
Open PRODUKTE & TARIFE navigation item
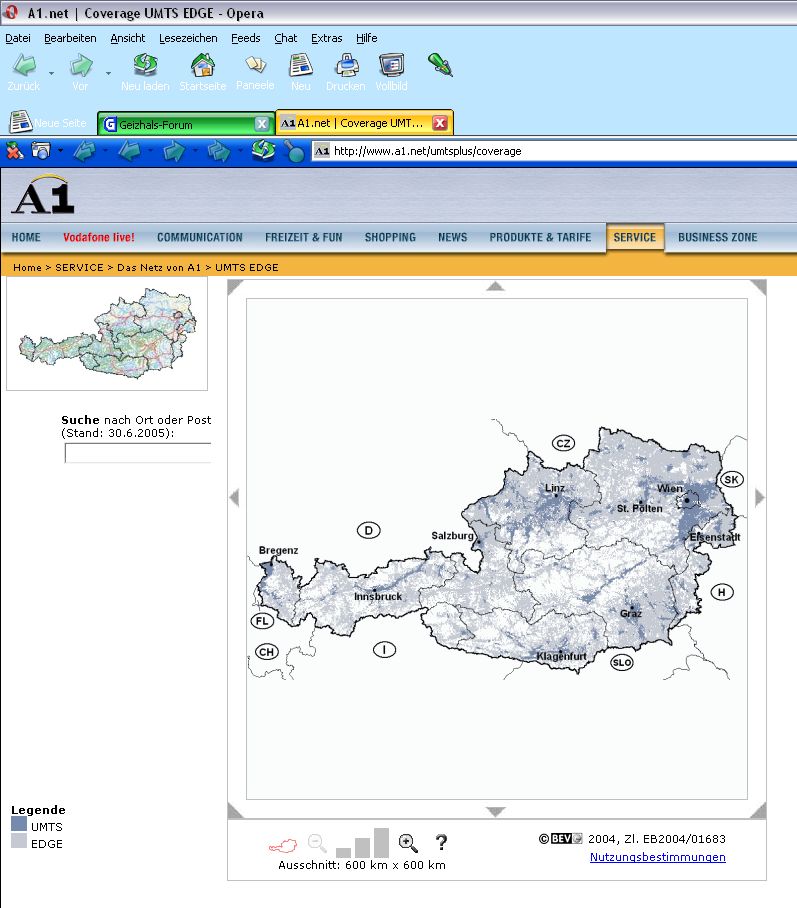(x=540, y=238)
